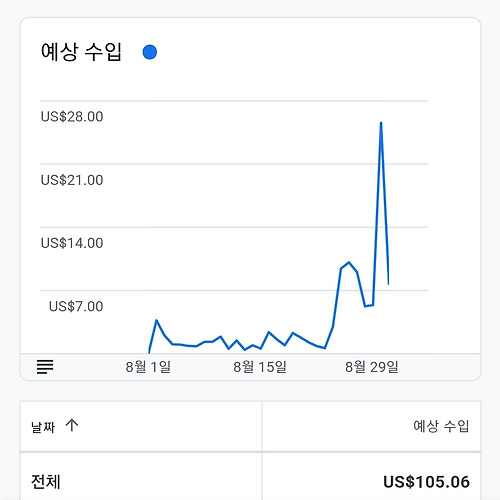Click the 8월 1일 axis date label
The width and height of the screenshot is (500, 500).
[148, 367]
